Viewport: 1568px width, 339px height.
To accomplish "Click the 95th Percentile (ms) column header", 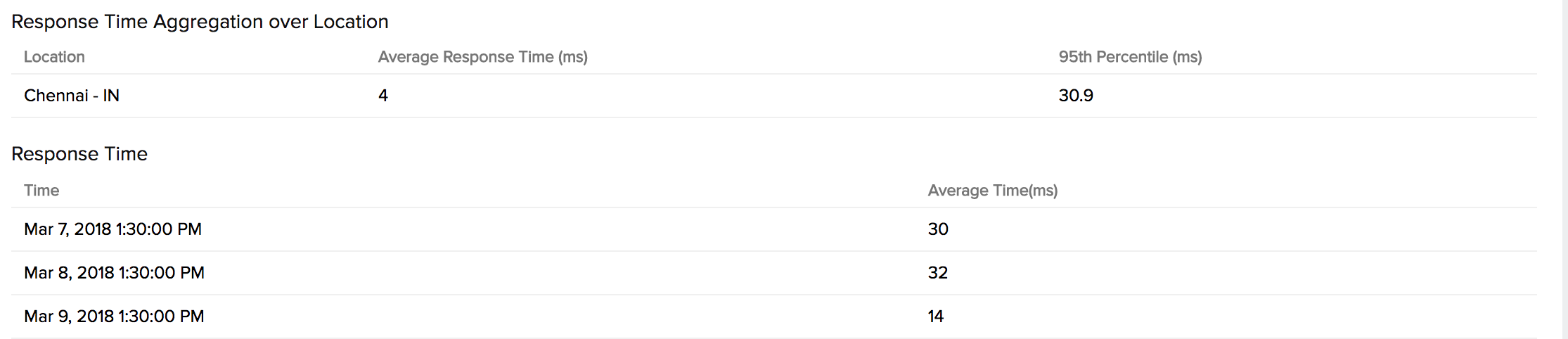I will click(x=1130, y=57).
